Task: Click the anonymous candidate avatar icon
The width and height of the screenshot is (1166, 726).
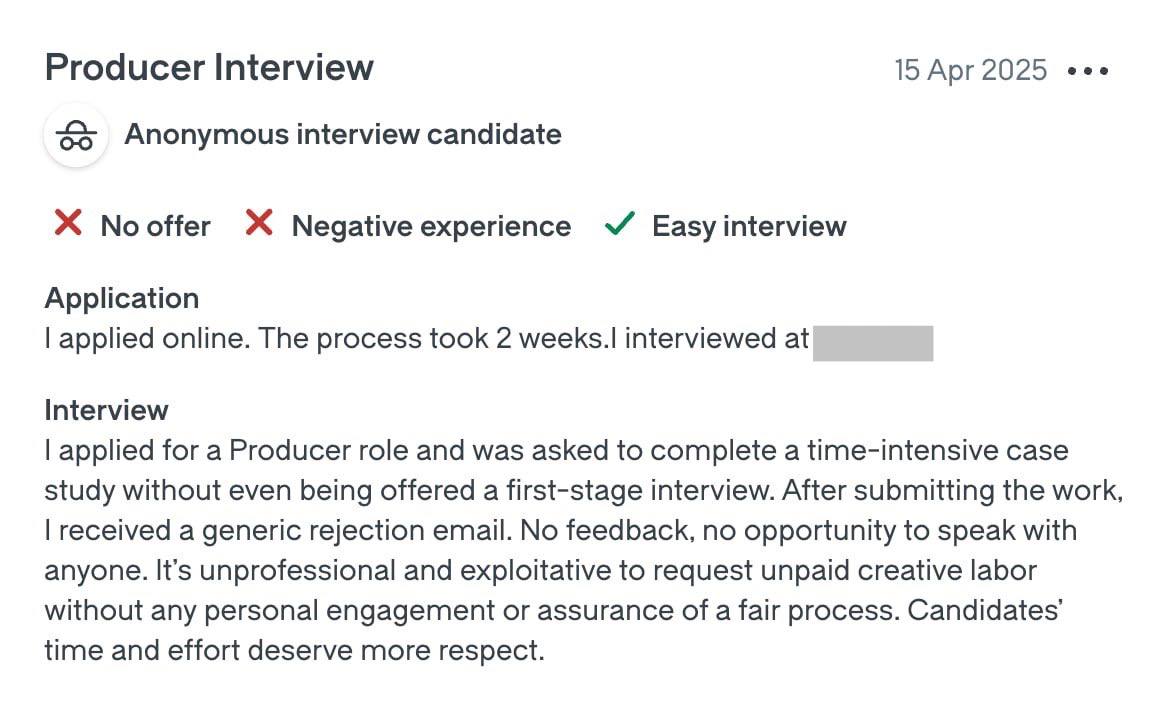Action: [x=76, y=135]
